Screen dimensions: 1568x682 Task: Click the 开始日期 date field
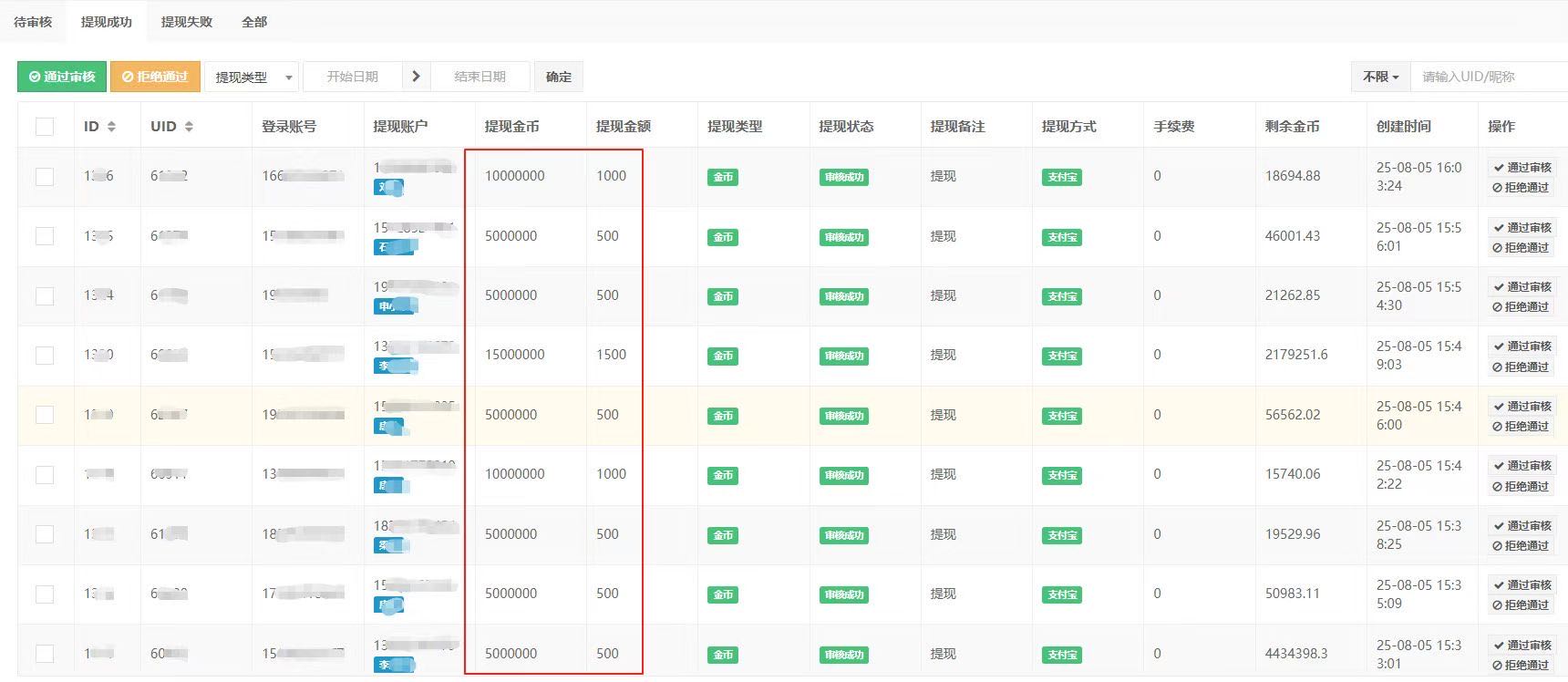353,77
